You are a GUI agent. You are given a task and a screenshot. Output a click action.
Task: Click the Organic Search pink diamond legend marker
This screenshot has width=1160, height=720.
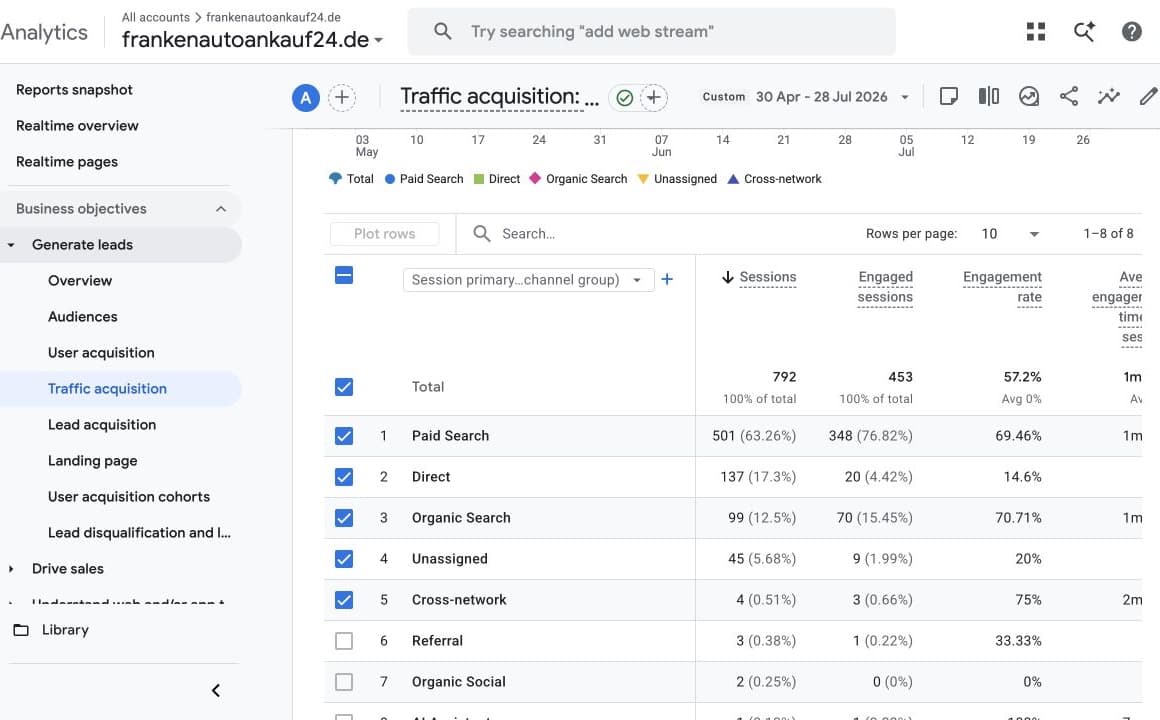(x=535, y=178)
